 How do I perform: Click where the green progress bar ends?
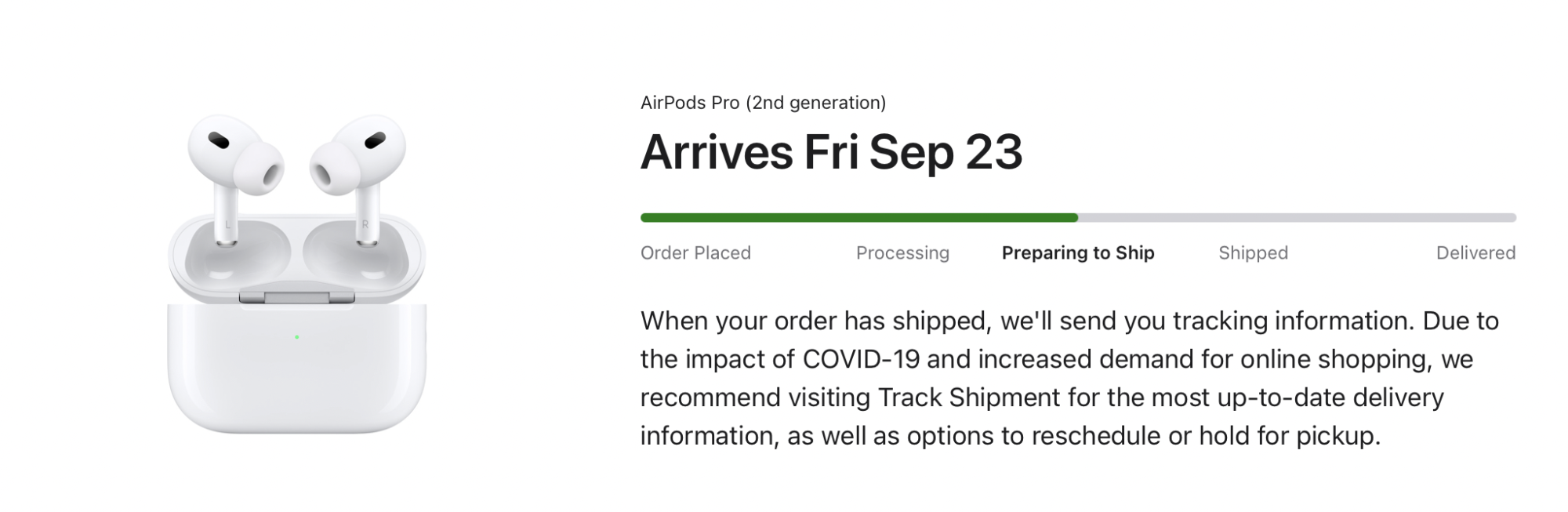(1076, 218)
